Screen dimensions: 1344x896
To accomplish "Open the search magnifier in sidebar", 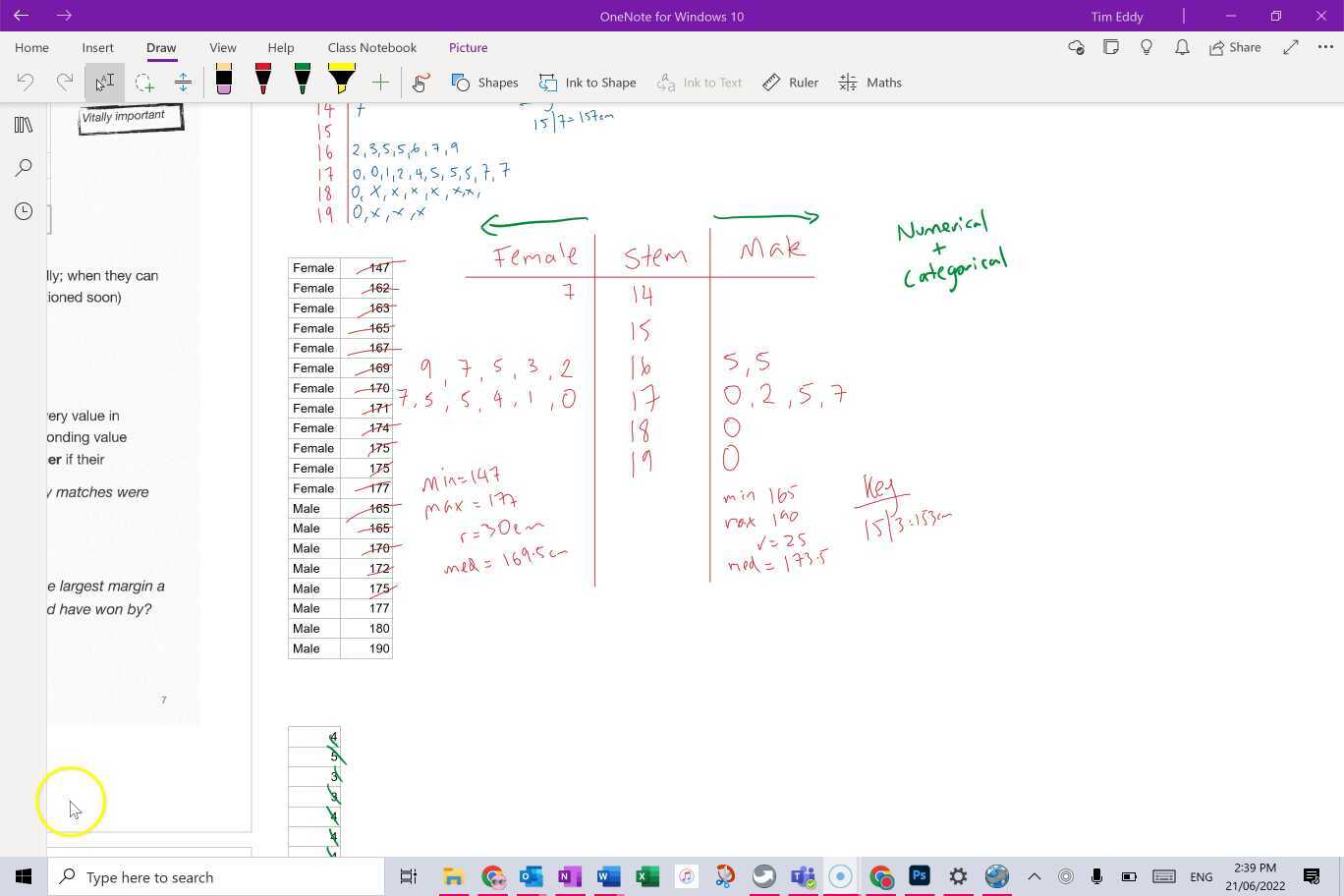I will pos(24,168).
